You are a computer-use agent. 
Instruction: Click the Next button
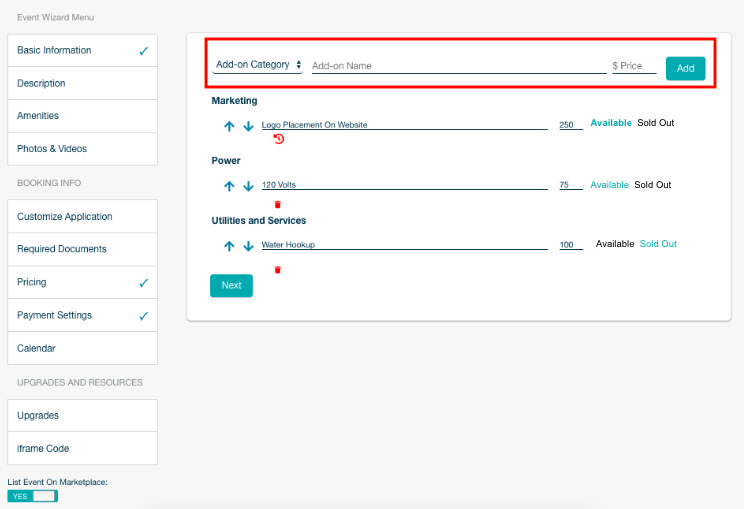coord(232,286)
